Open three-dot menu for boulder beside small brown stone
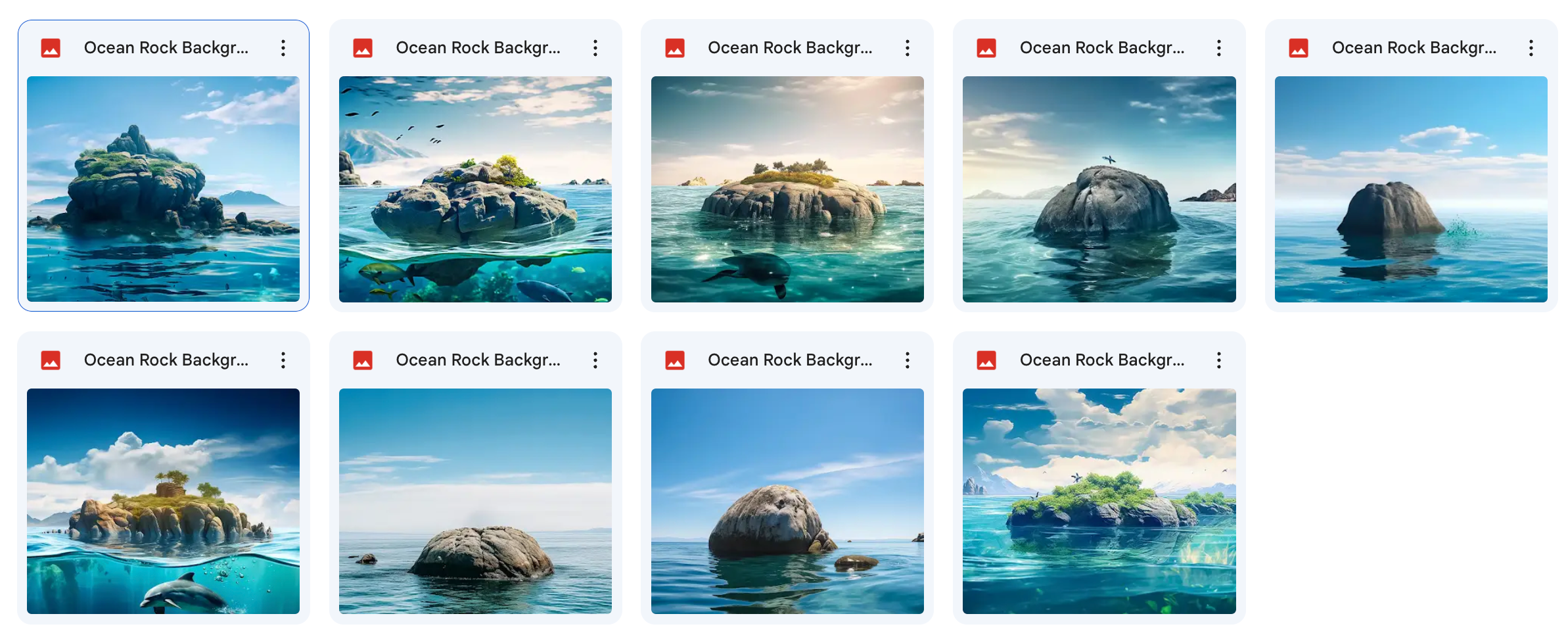The width and height of the screenshot is (1568, 639). coord(908,360)
